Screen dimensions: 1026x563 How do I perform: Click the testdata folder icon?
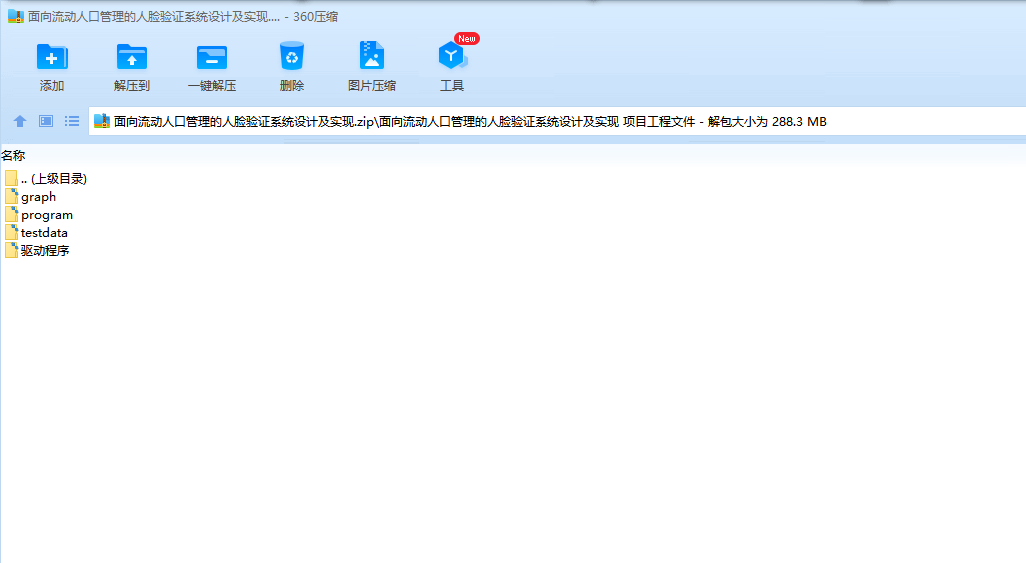11,232
